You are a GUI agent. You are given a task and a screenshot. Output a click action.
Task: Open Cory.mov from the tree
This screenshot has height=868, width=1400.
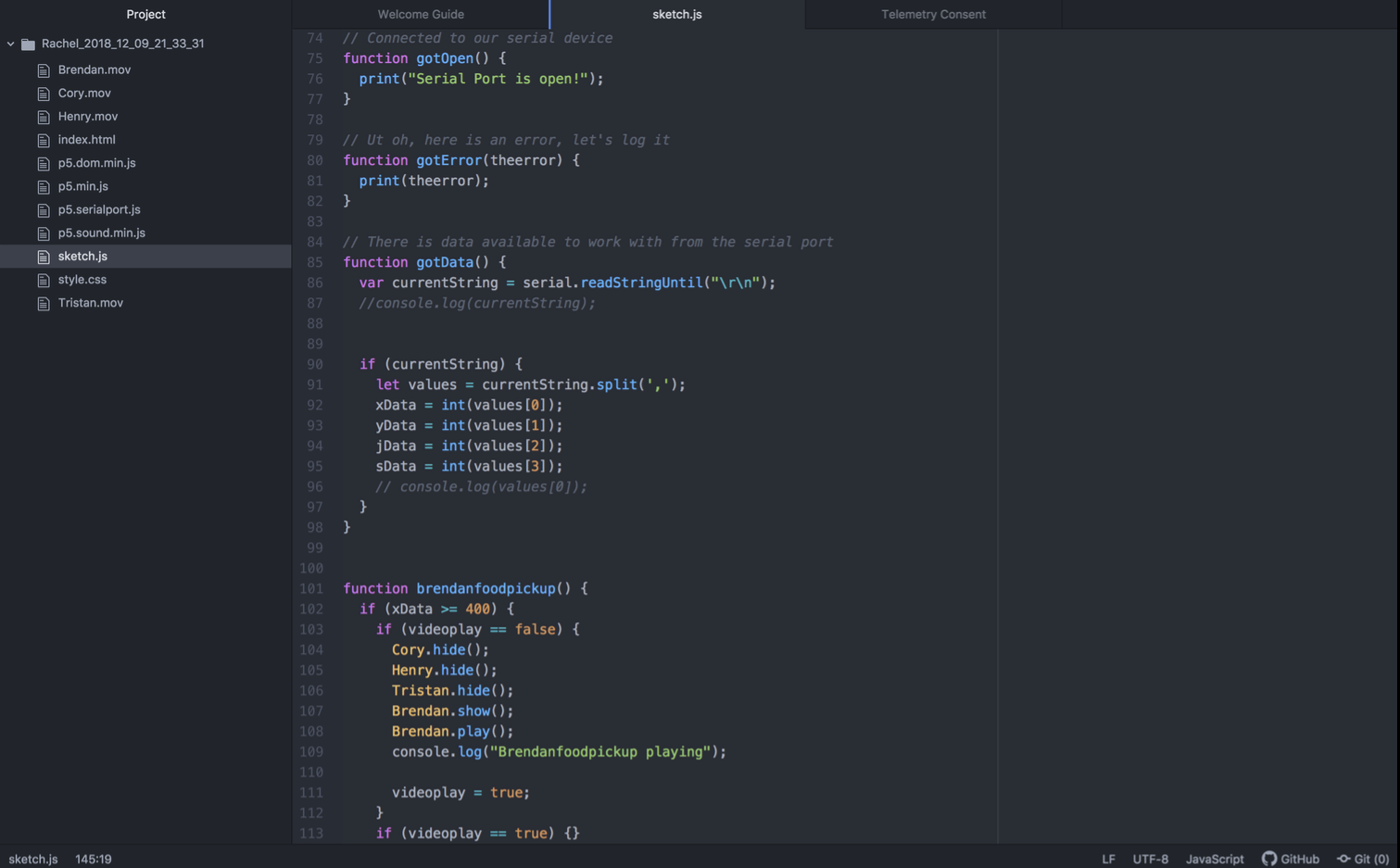(84, 93)
